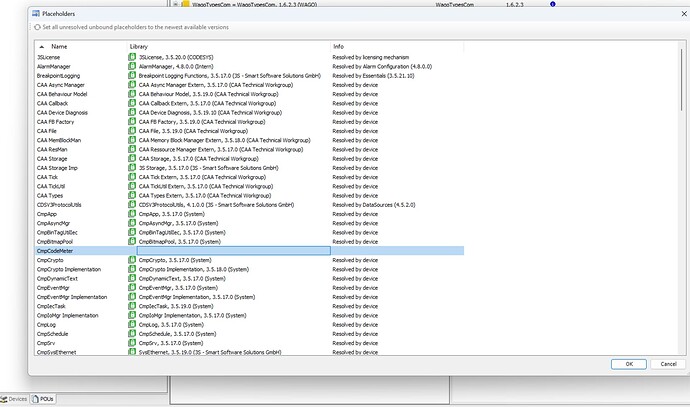Click the empty library field for CmpCodeMeter

[234, 251]
